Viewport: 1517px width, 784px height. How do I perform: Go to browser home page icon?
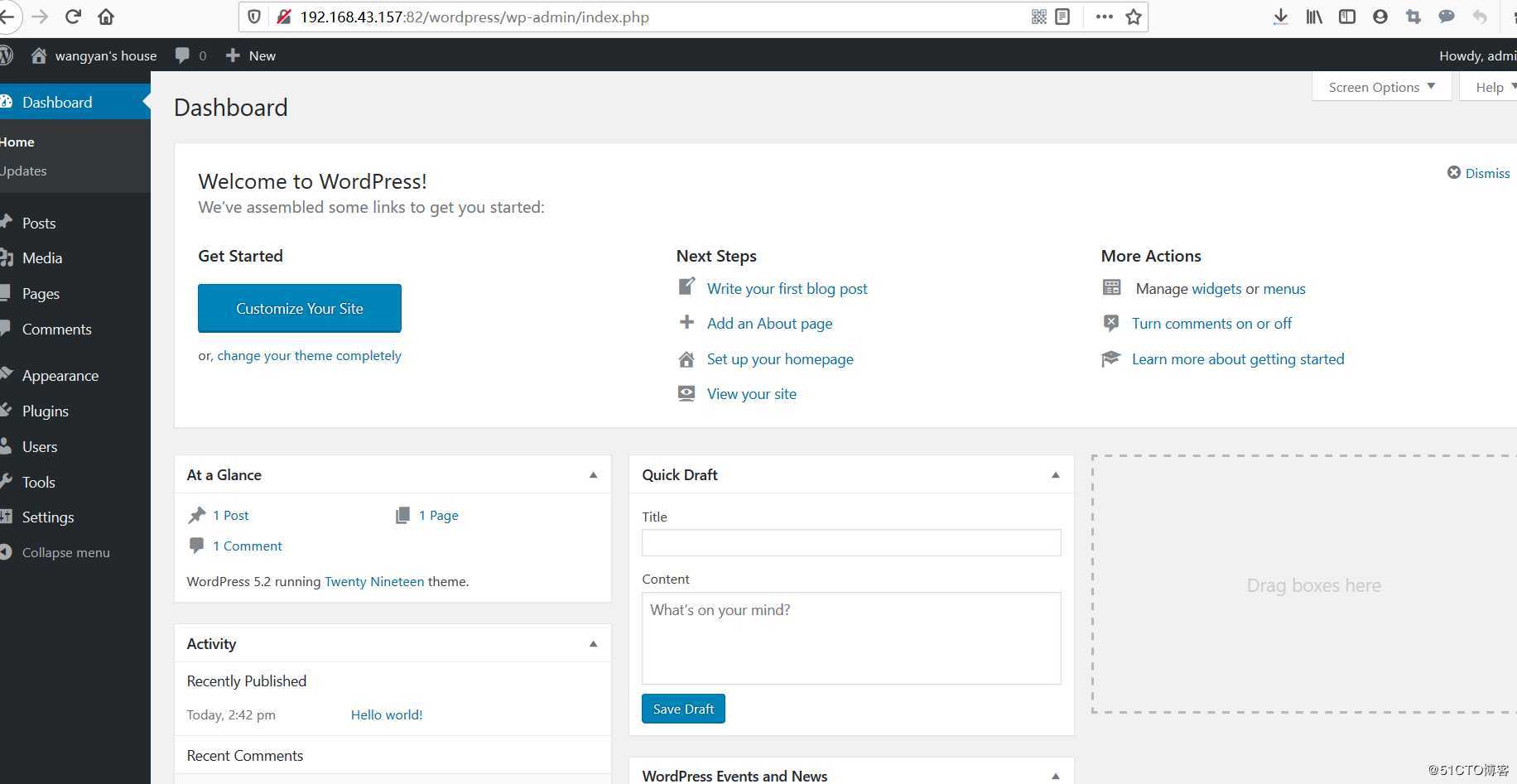click(x=106, y=17)
